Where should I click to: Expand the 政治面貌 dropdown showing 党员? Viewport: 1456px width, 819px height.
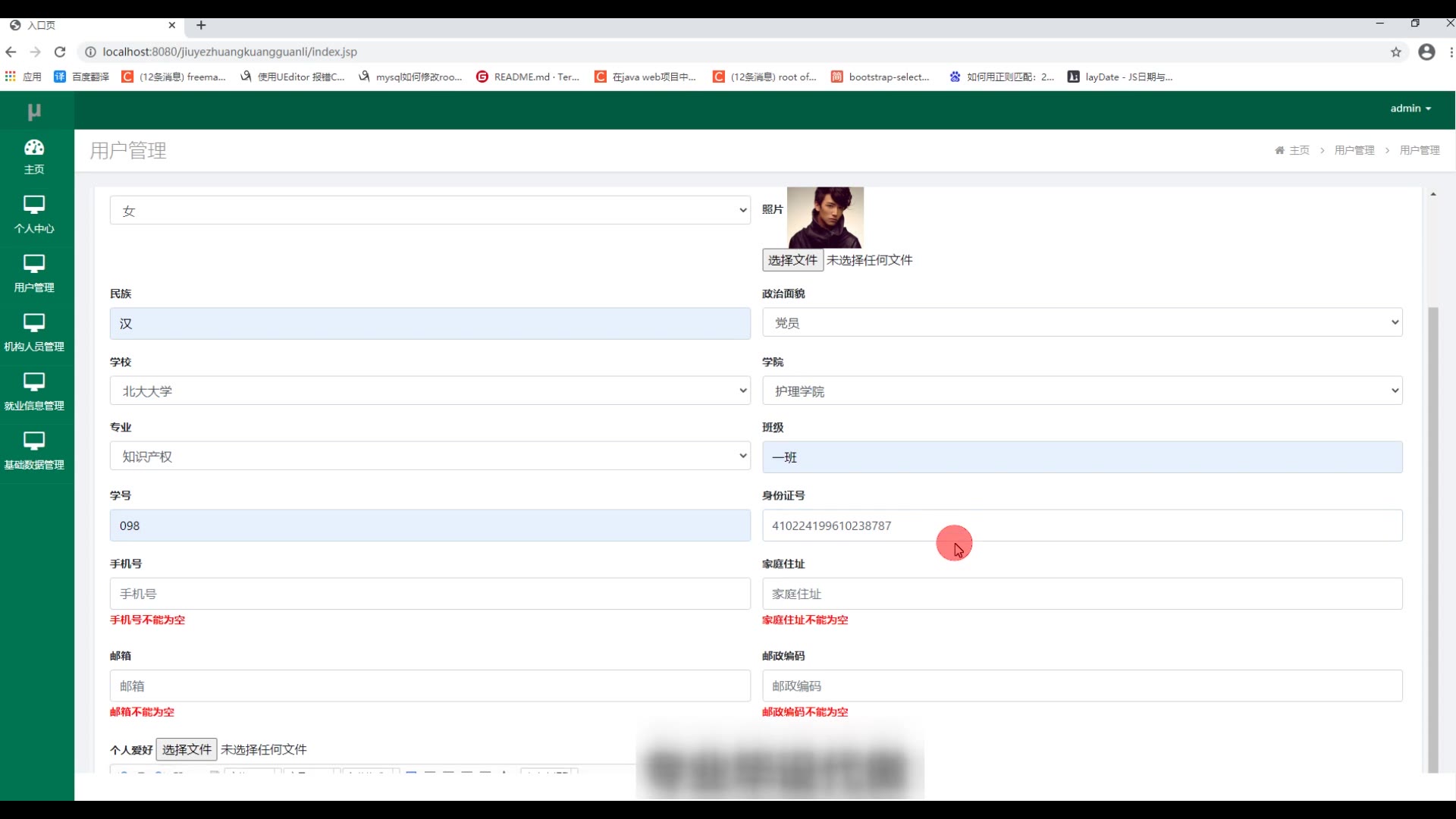(1082, 323)
